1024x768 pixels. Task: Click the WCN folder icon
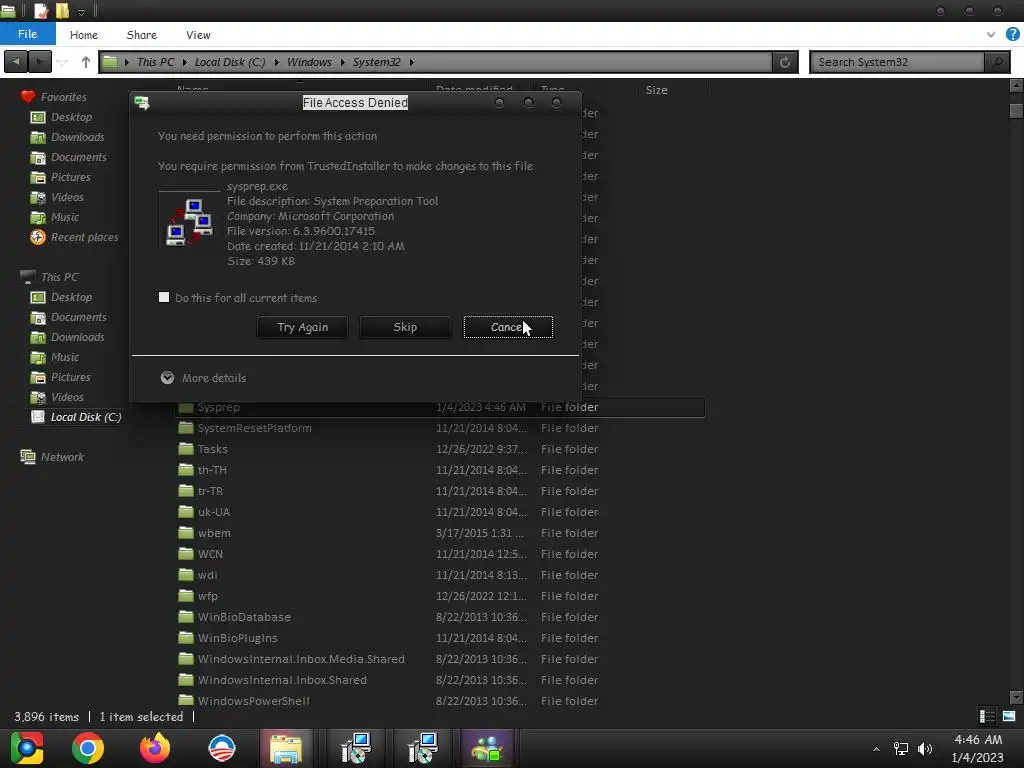coord(186,553)
